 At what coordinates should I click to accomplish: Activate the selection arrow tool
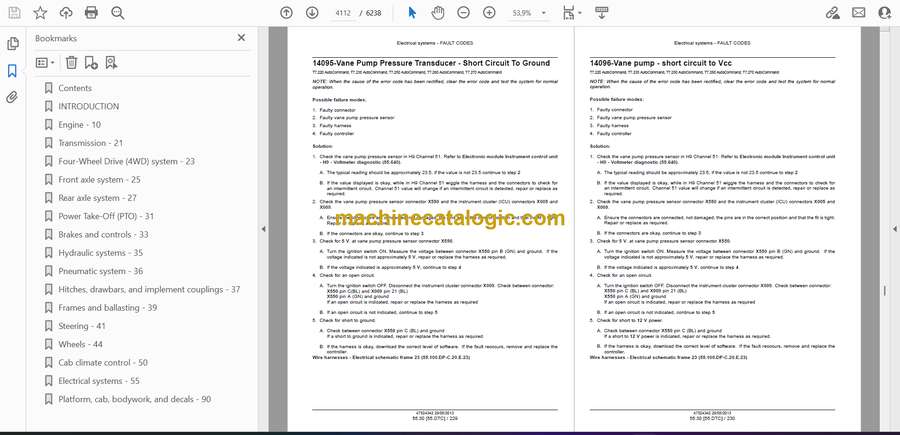coord(412,13)
